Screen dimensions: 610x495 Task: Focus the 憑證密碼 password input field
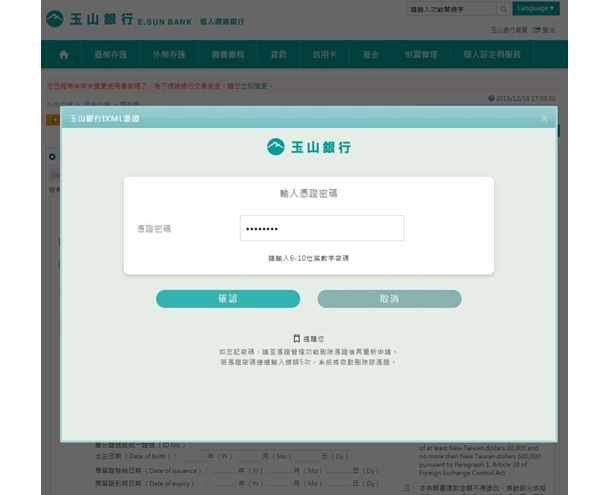[322, 228]
